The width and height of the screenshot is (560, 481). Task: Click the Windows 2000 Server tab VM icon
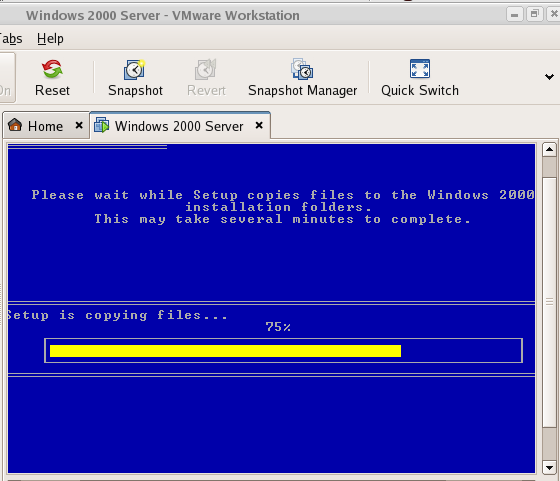(101, 125)
